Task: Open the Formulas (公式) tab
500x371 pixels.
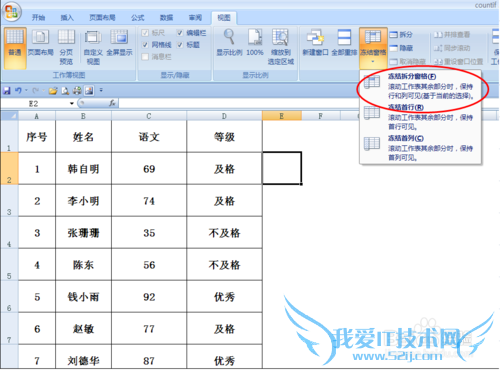Action: click(x=138, y=18)
